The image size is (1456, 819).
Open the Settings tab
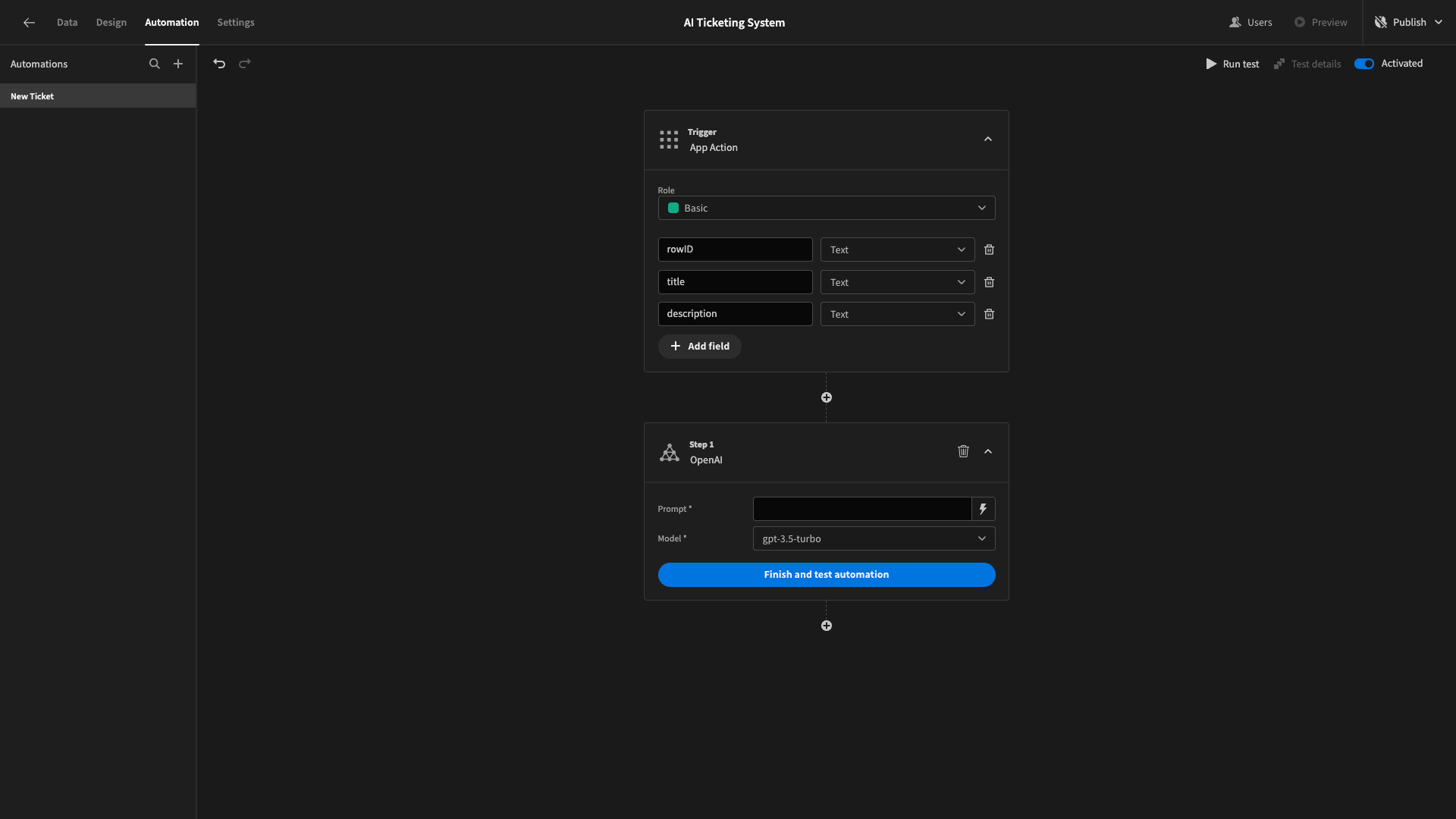(x=236, y=23)
